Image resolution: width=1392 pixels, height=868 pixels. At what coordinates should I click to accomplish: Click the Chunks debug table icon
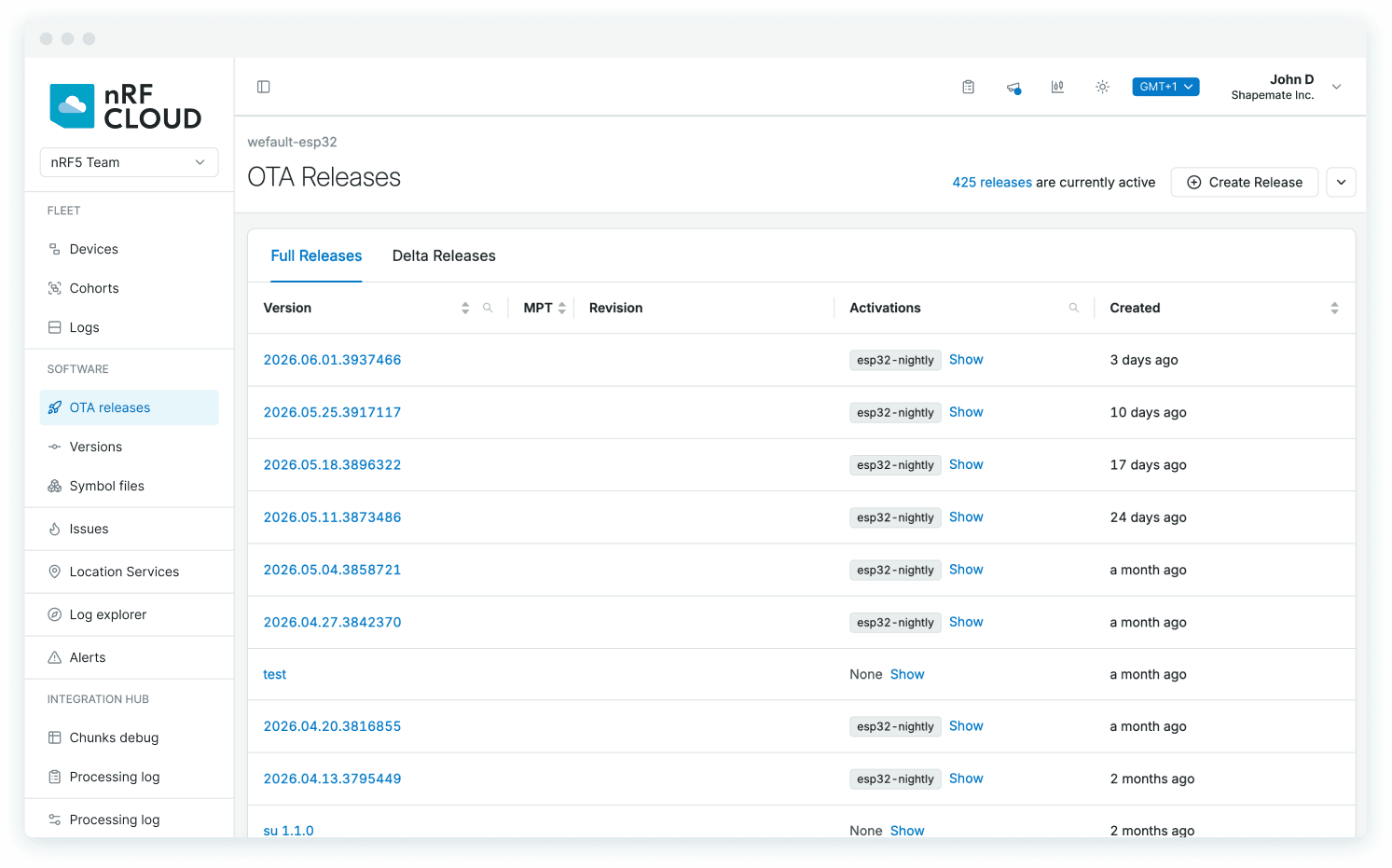(x=55, y=737)
